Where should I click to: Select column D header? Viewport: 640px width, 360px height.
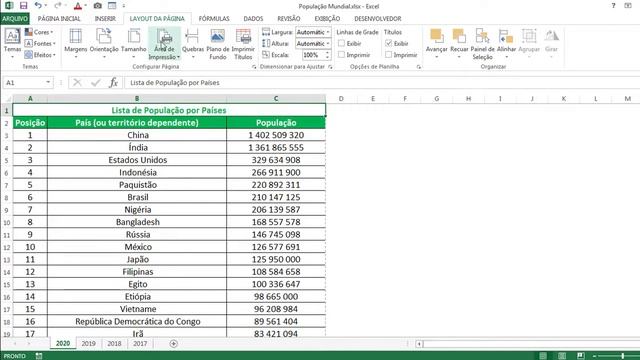[x=341, y=98]
